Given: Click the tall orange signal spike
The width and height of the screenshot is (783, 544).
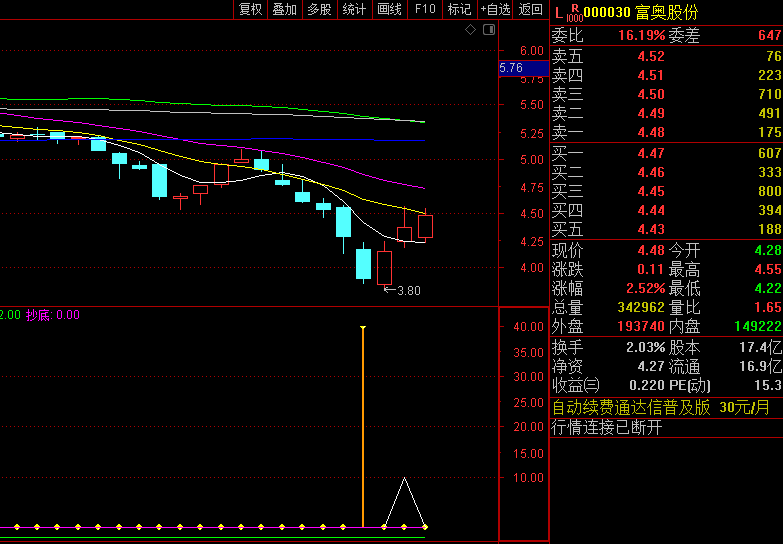Looking at the screenshot, I should point(363,426).
